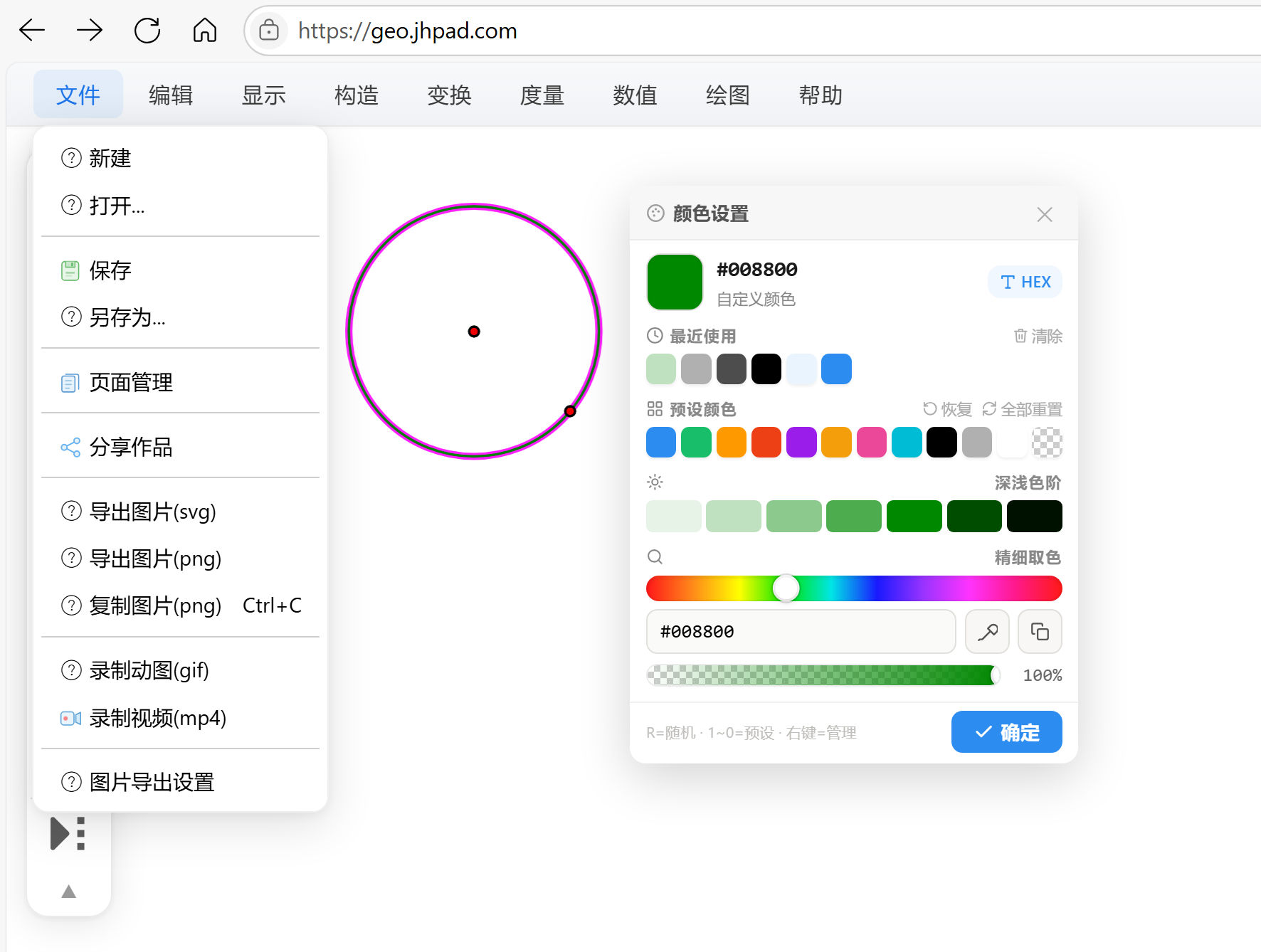Open the 绘图 menu
Image resolution: width=1261 pixels, height=952 pixels.
(728, 95)
